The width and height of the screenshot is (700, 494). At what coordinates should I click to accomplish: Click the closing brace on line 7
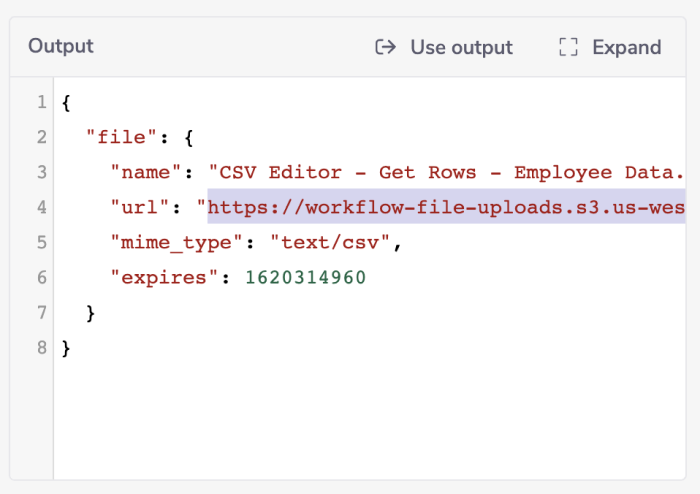click(x=91, y=312)
